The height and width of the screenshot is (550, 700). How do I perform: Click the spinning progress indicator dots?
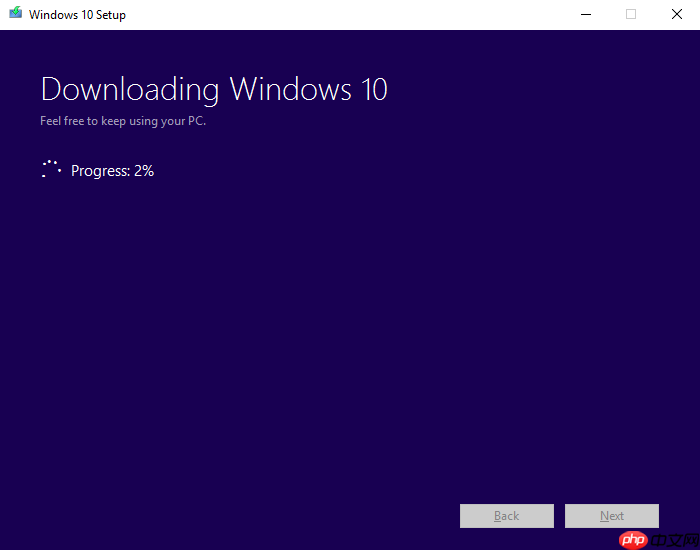coord(51,169)
